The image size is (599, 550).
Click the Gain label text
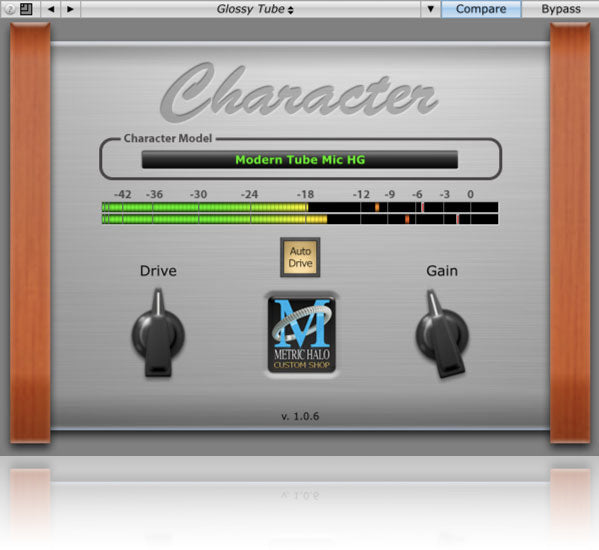coord(442,271)
